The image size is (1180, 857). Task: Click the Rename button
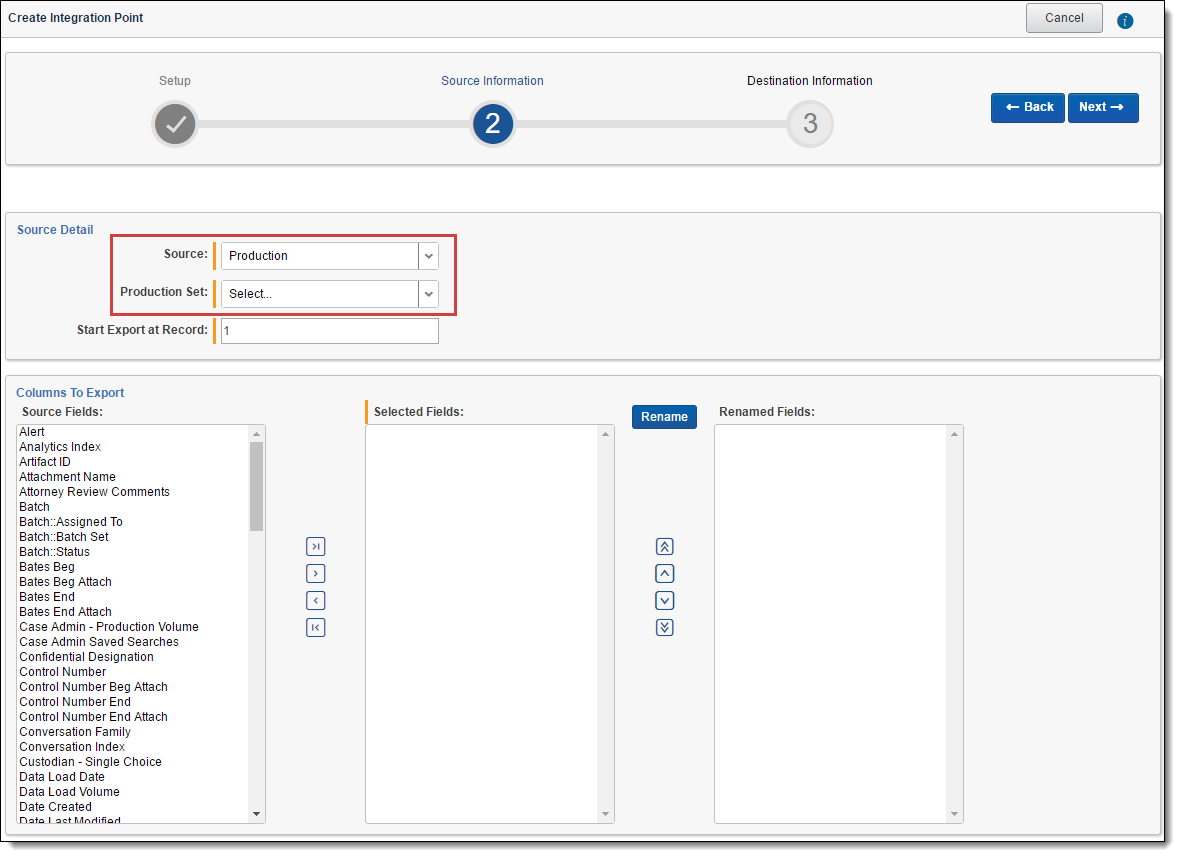[x=664, y=417]
